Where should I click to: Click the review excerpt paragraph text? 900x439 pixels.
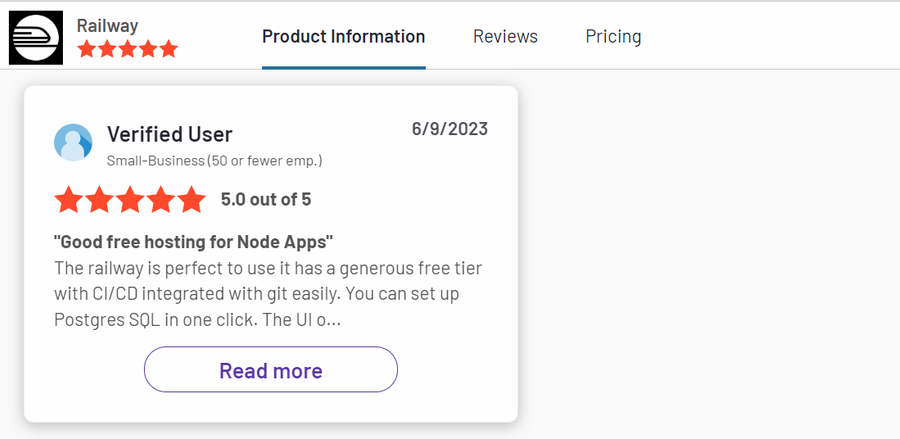click(268, 294)
